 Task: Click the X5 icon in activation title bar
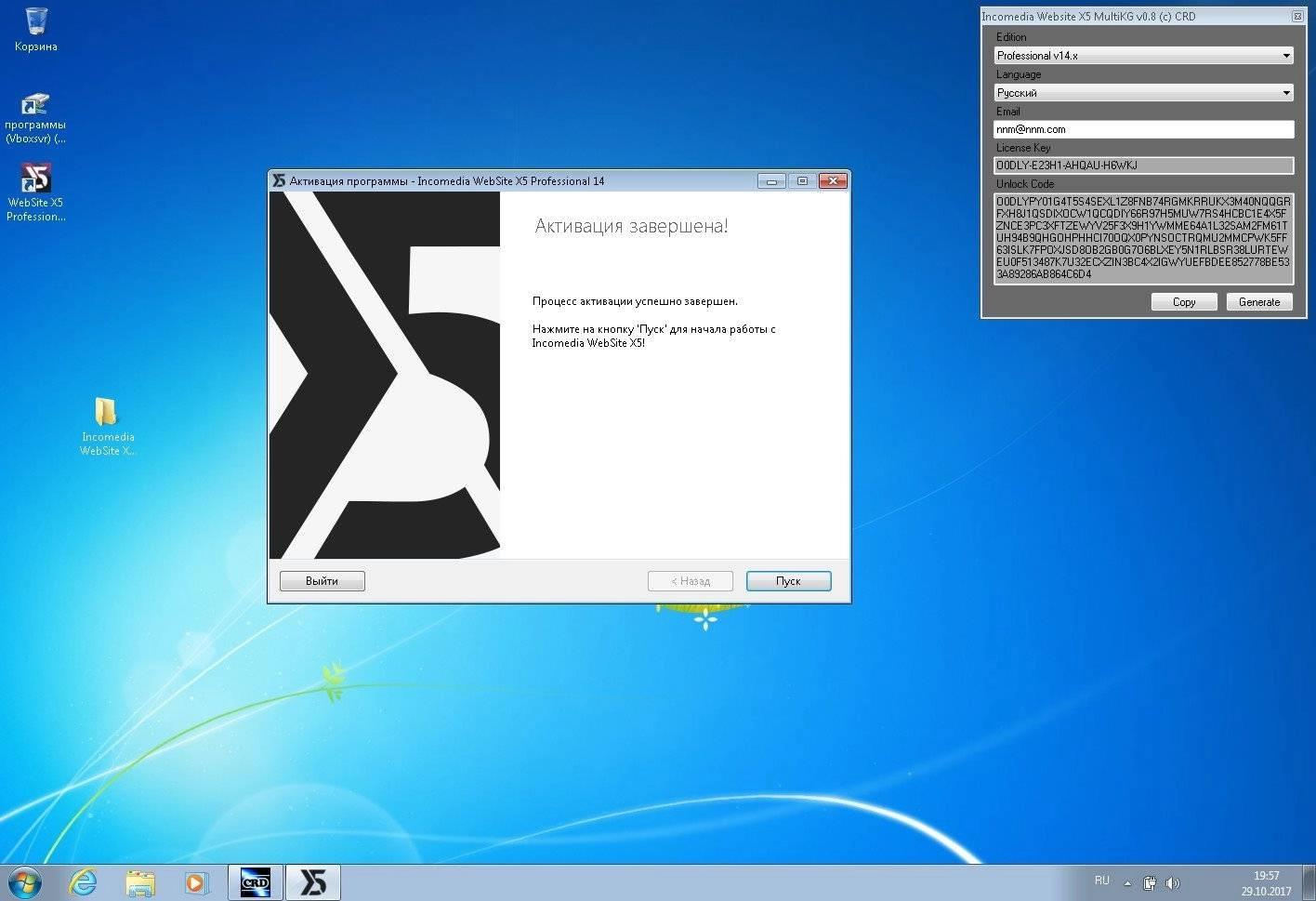coord(278,180)
